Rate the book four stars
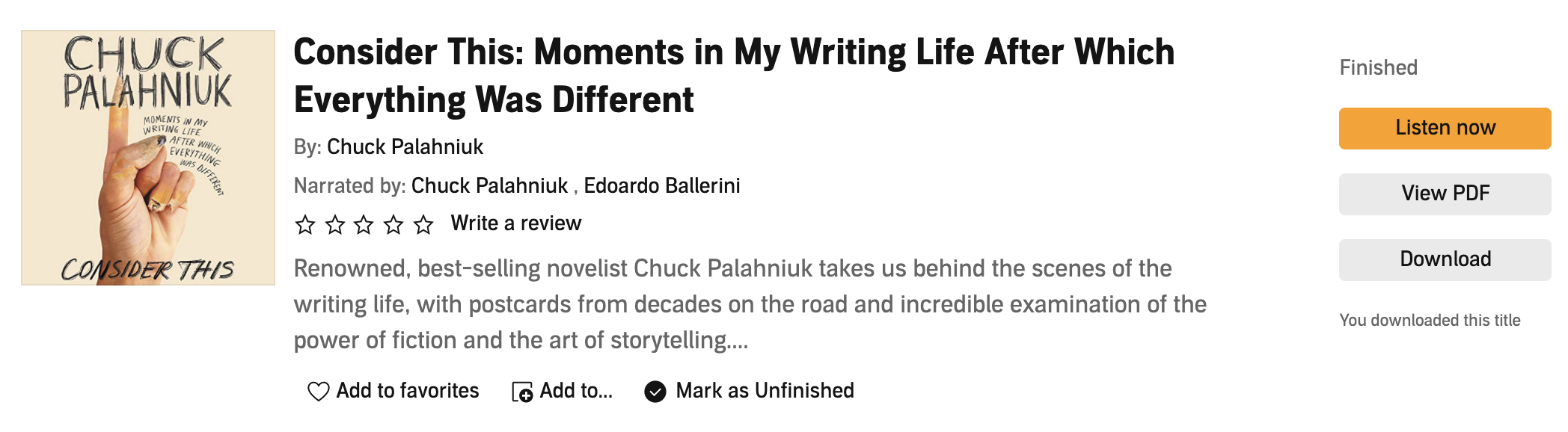Viewport: 1568px width, 432px height. tap(393, 224)
